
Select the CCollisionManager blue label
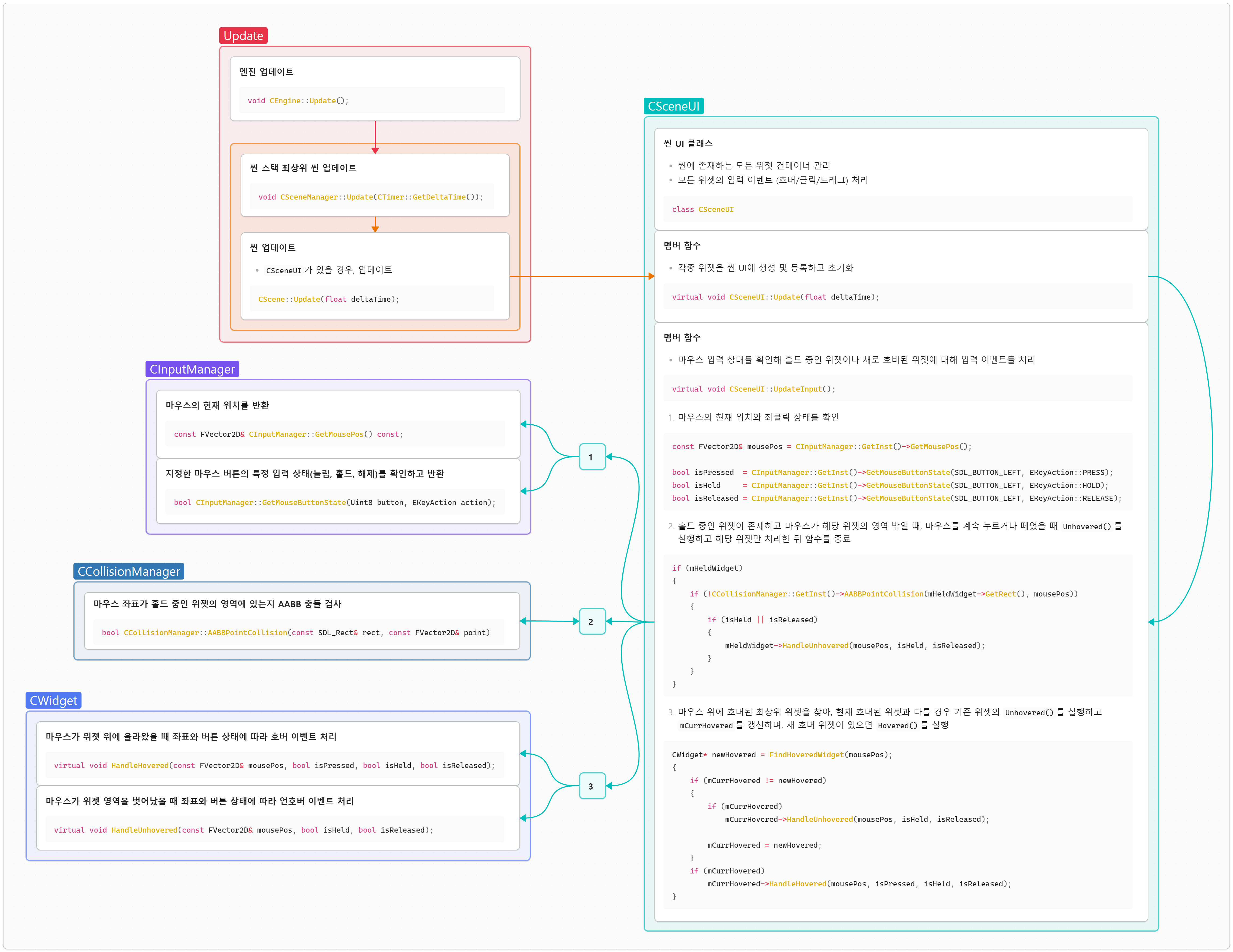pos(129,571)
